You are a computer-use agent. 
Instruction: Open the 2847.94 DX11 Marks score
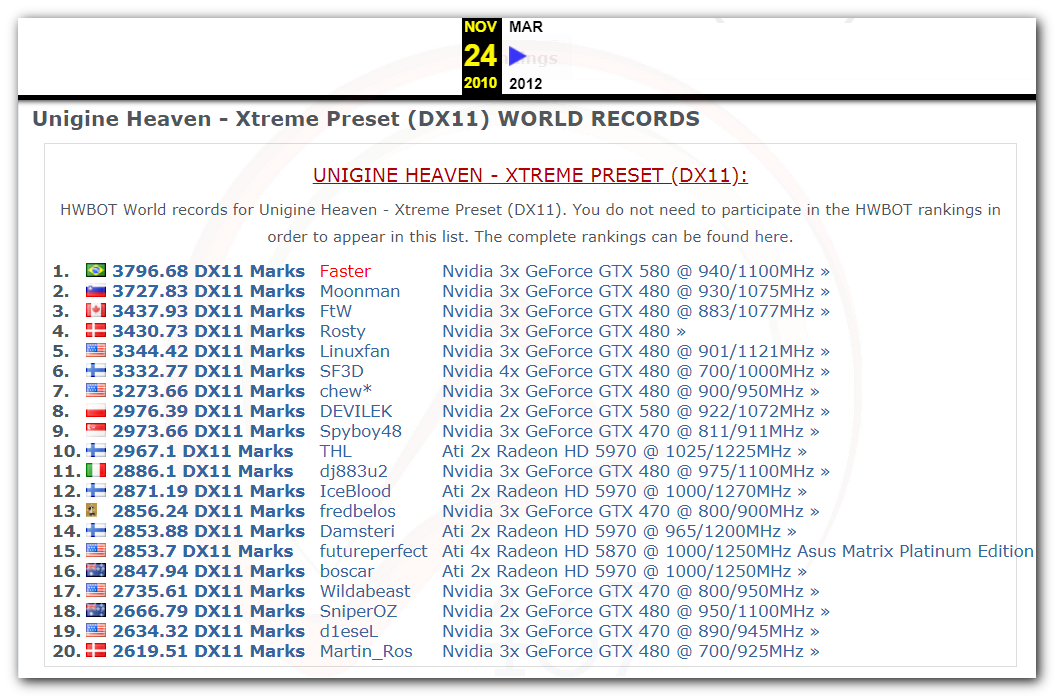click(208, 571)
